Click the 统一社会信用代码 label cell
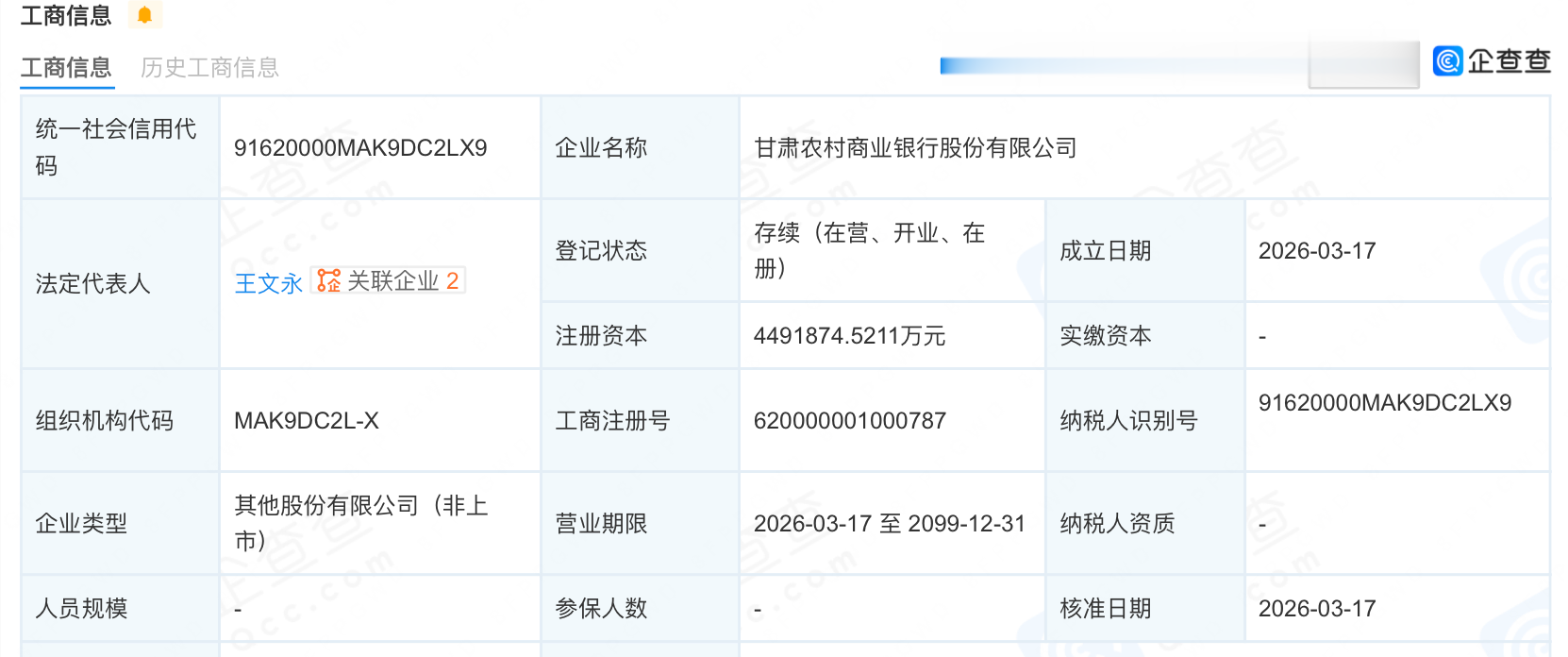This screenshot has height=657, width=1568. click(120, 147)
